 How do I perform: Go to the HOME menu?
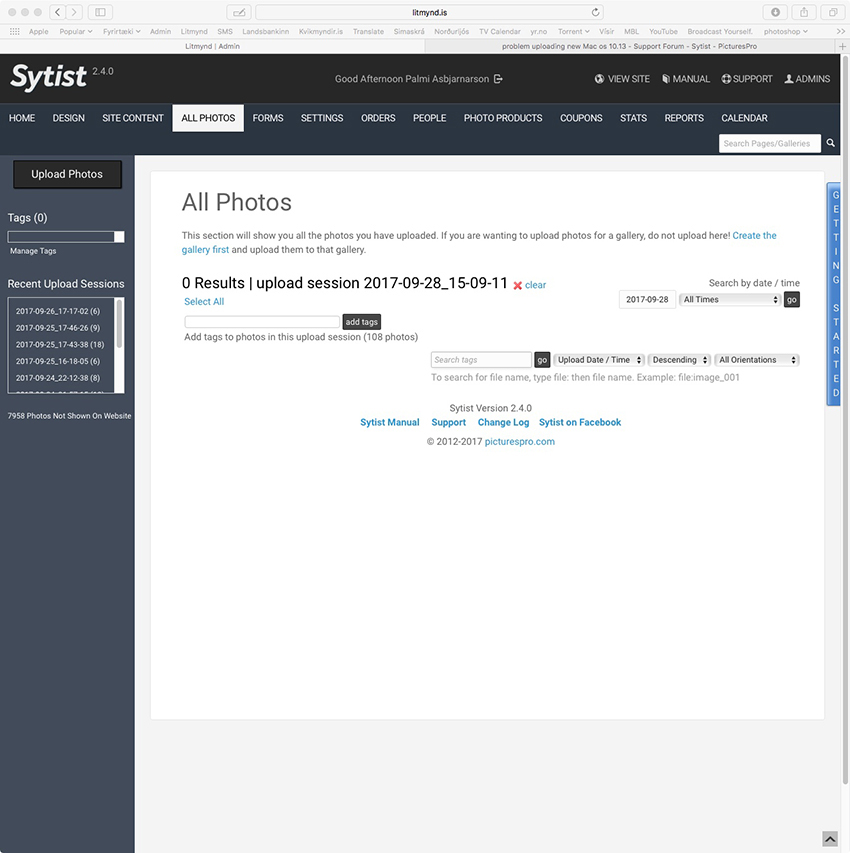tap(22, 118)
